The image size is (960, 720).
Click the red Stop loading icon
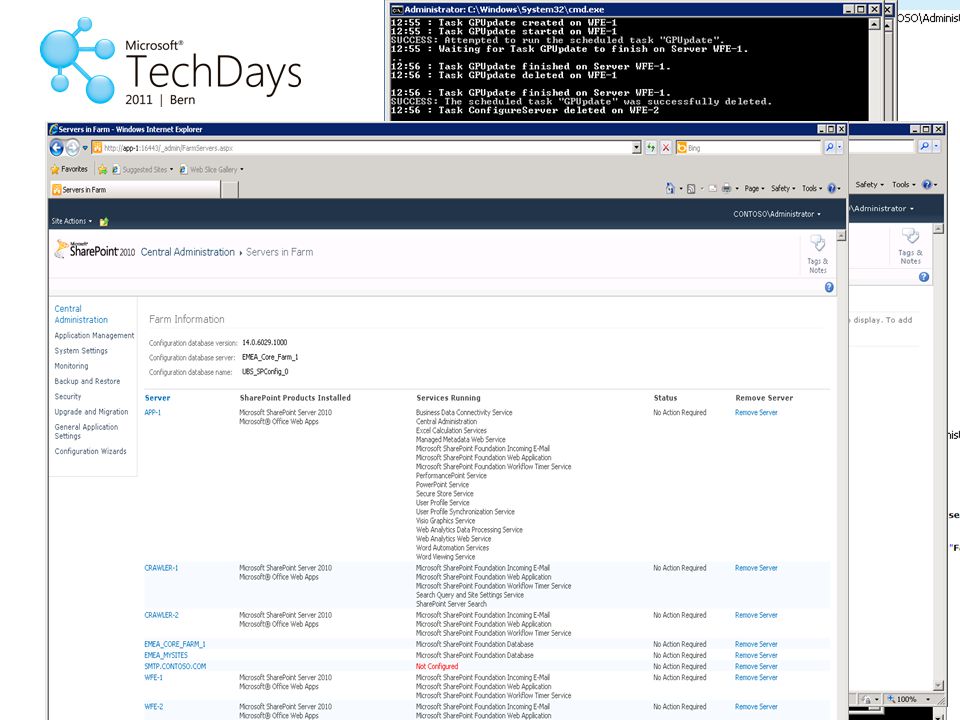tap(666, 148)
